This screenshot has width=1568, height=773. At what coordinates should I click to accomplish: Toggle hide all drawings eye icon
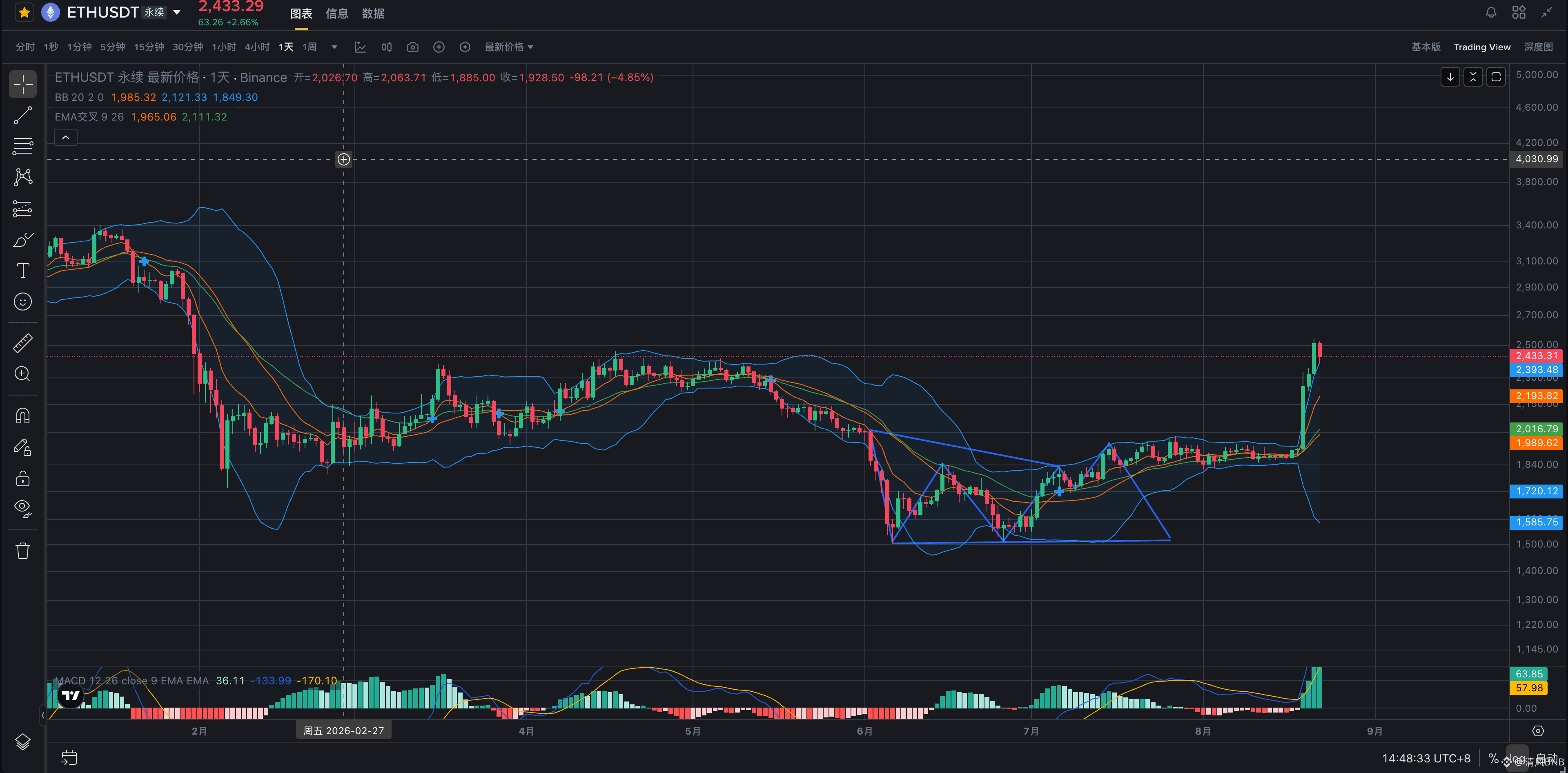22,509
